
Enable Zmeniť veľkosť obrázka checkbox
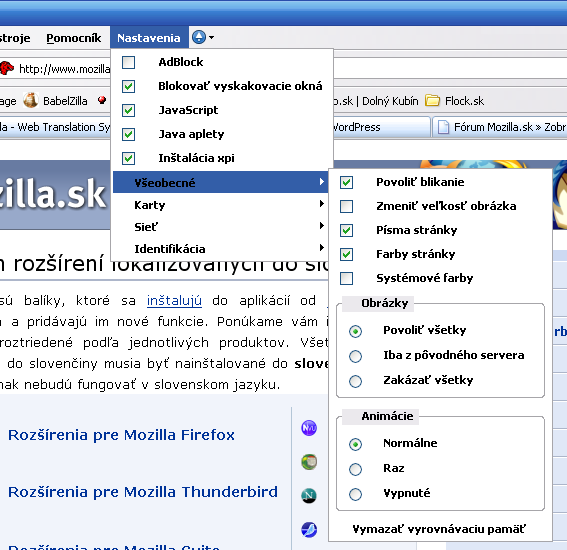click(x=346, y=206)
